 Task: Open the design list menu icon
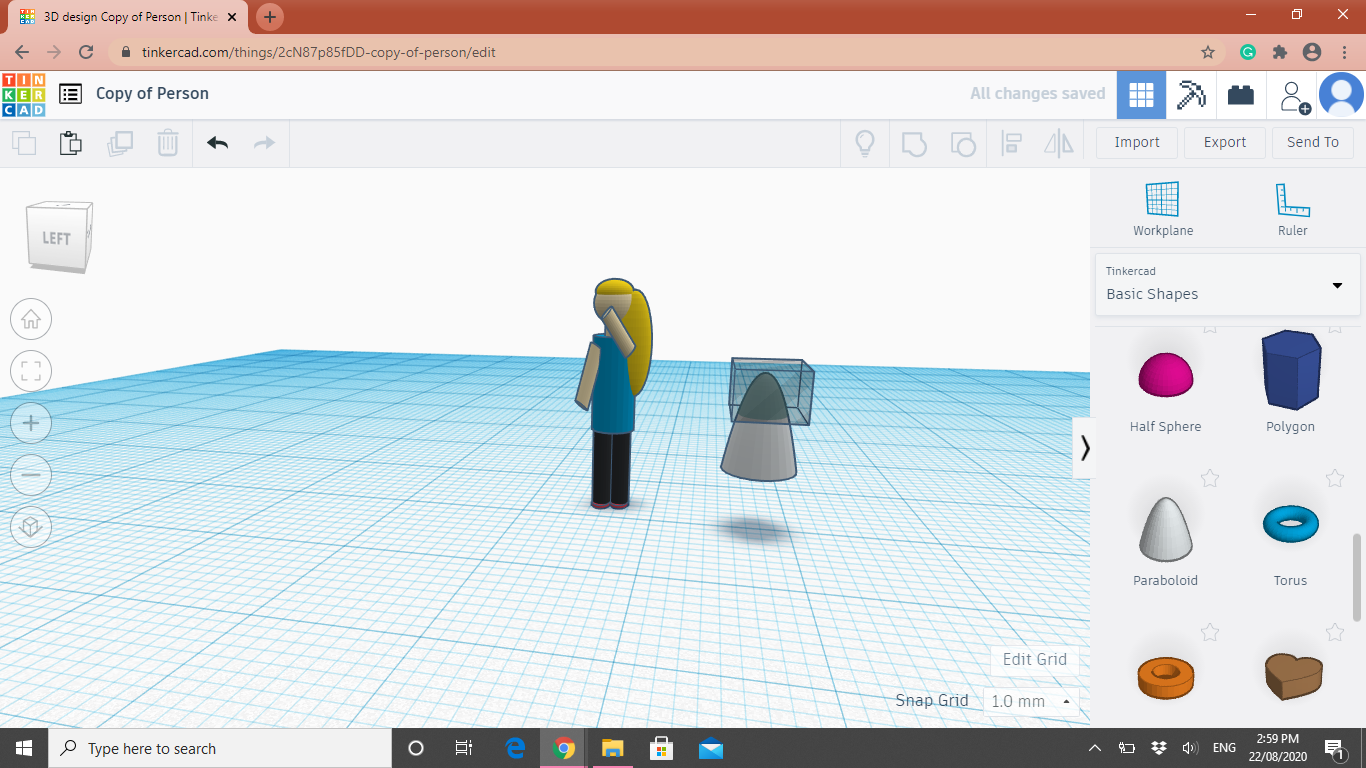70,94
